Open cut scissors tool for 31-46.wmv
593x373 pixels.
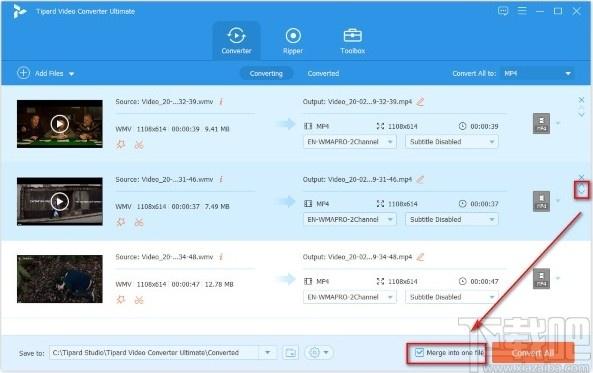[x=139, y=222]
